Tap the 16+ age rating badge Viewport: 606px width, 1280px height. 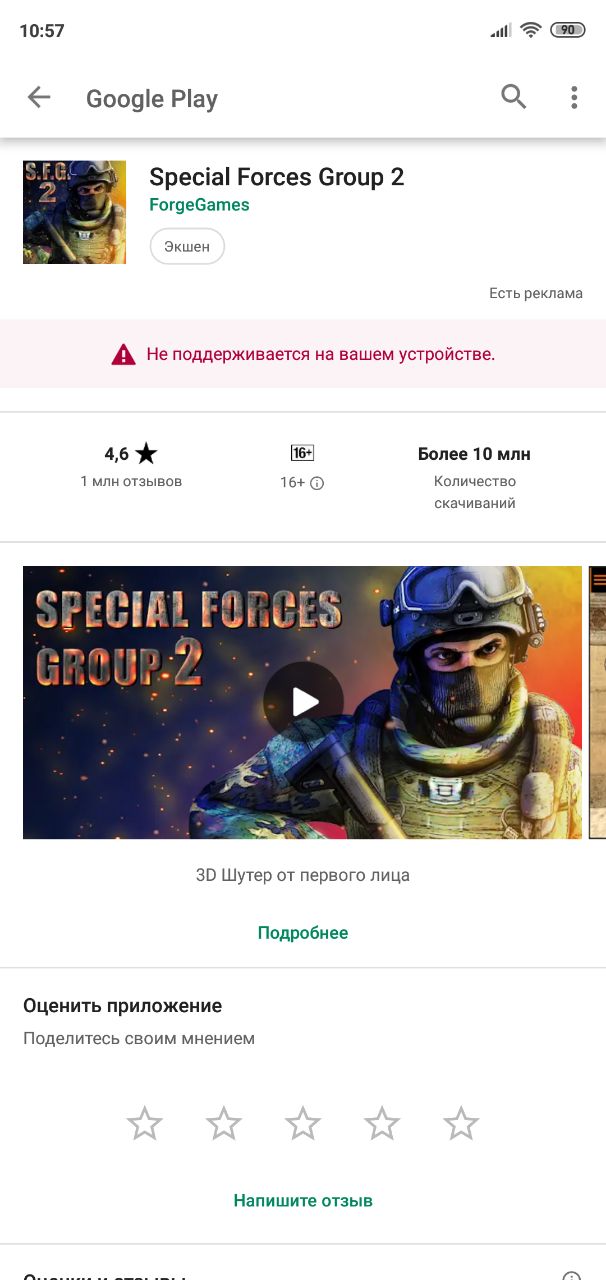tap(302, 453)
